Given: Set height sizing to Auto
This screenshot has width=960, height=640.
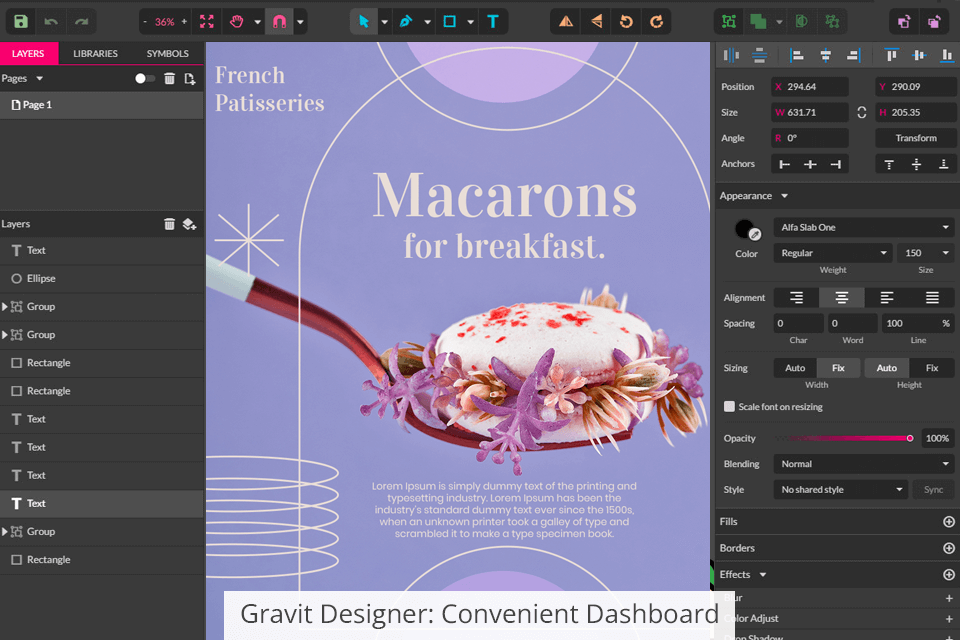Looking at the screenshot, I should tap(887, 368).
